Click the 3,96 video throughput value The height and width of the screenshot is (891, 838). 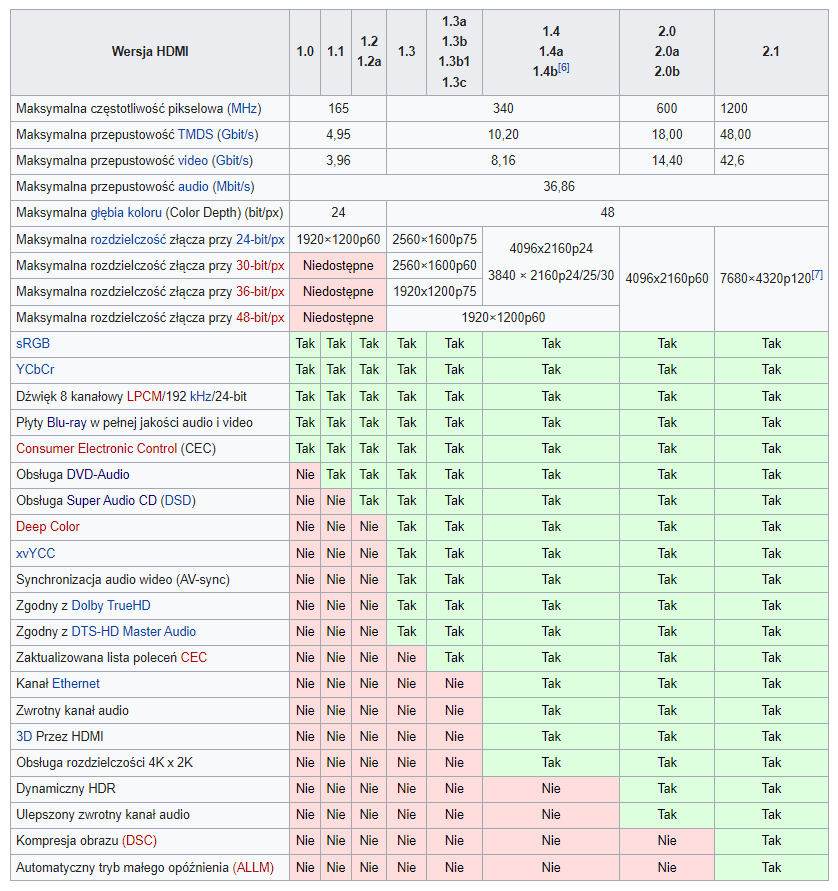click(338, 161)
